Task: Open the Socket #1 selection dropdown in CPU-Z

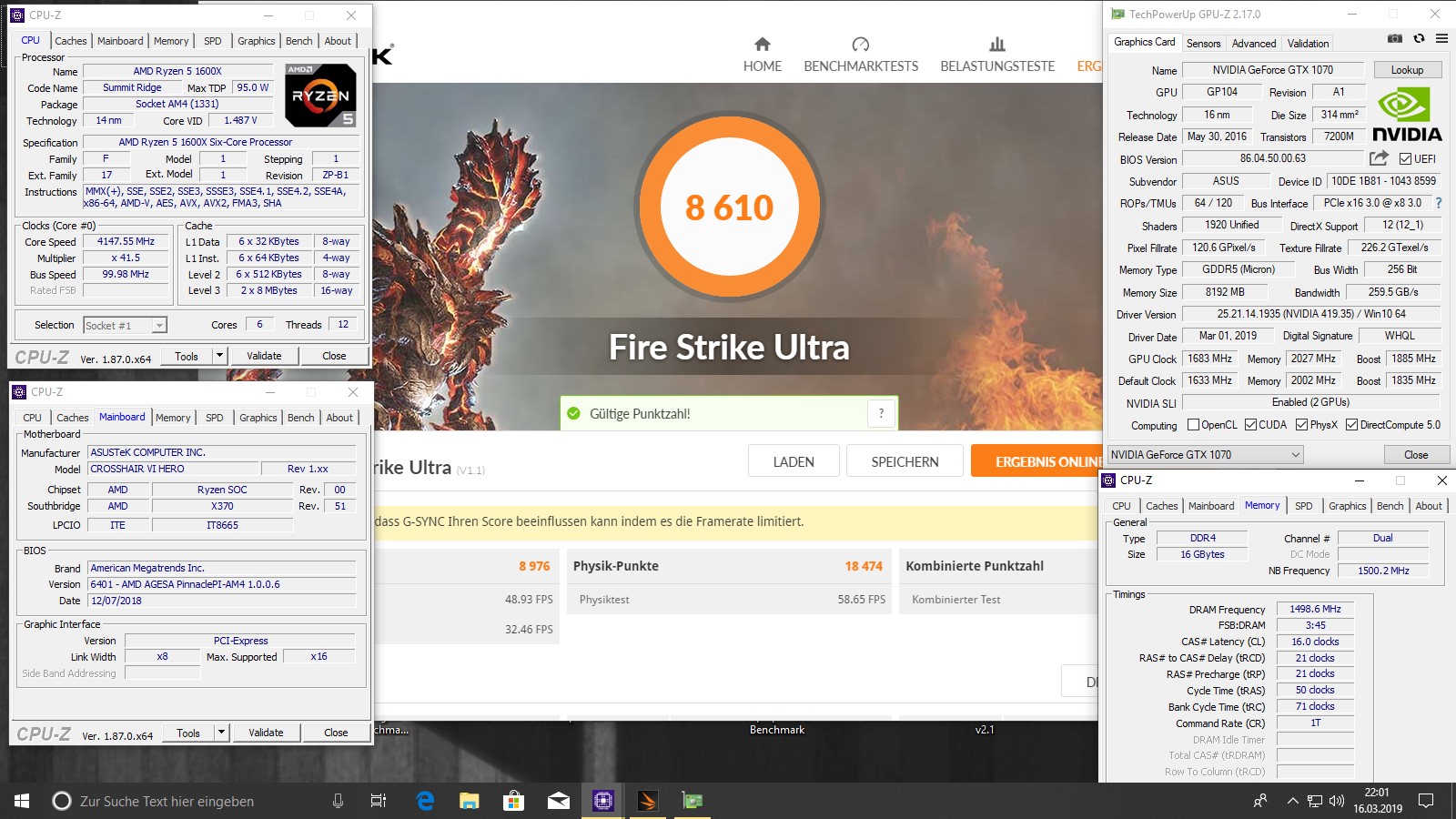Action: click(x=125, y=325)
